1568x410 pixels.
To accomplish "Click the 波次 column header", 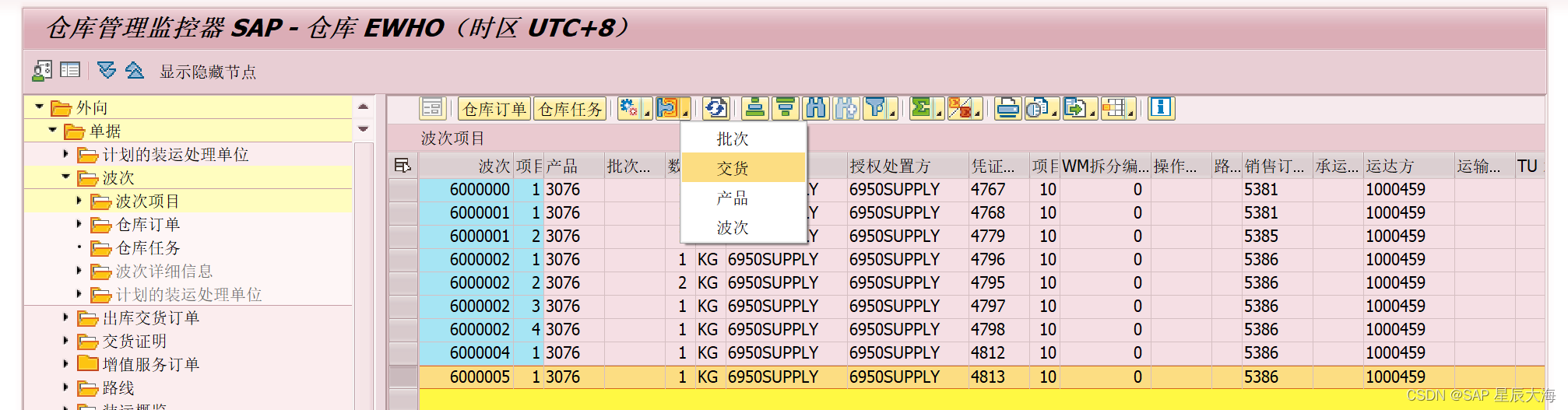I will [x=466, y=166].
